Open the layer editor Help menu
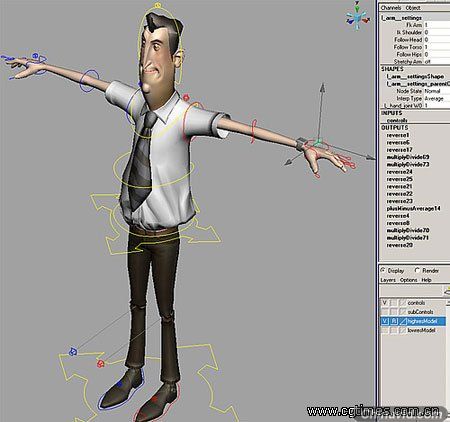The image size is (450, 422). pyautogui.click(x=426, y=280)
